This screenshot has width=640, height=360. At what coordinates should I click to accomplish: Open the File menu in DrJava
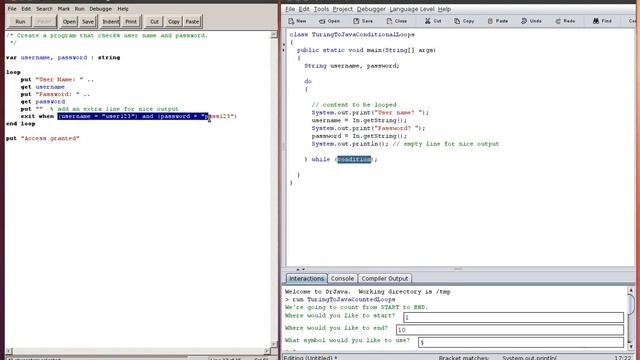[290, 9]
